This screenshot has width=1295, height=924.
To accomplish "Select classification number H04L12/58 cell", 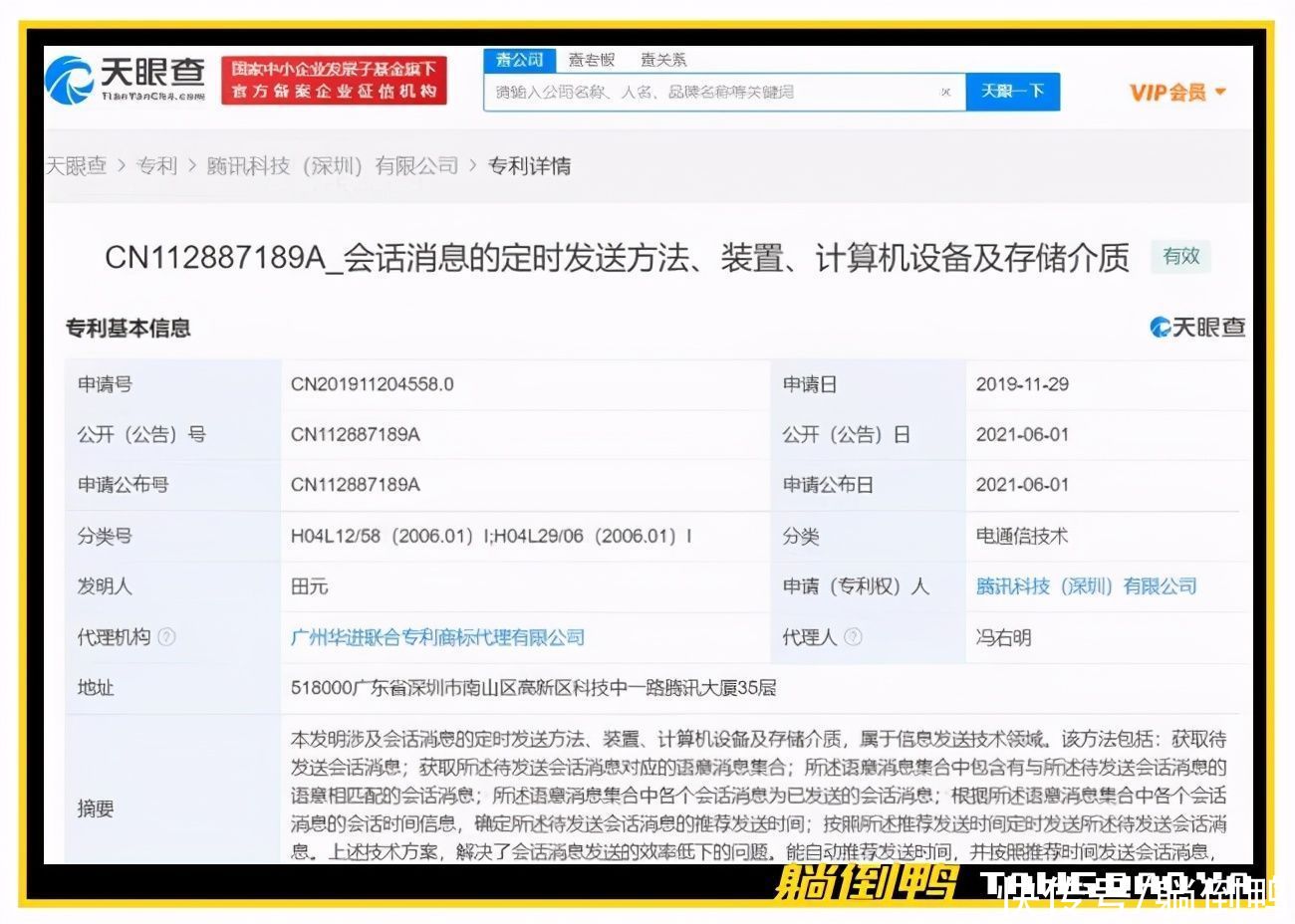I will 491,536.
